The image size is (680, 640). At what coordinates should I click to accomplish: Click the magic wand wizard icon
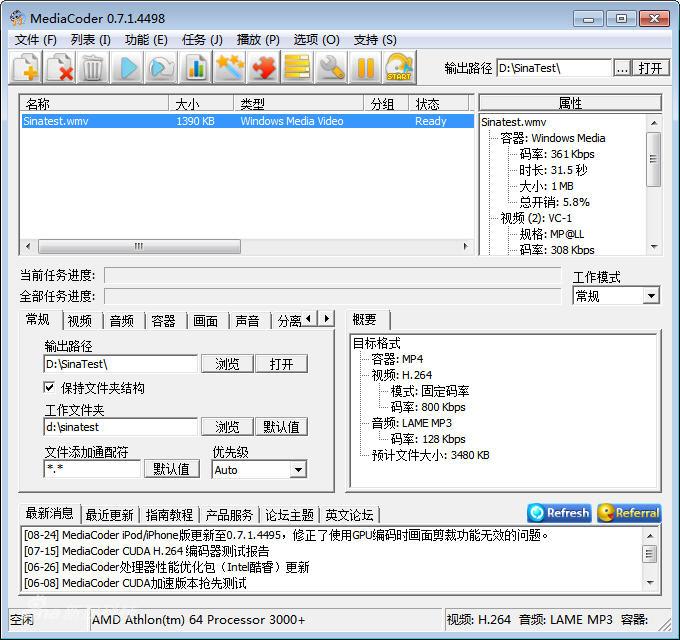click(229, 67)
